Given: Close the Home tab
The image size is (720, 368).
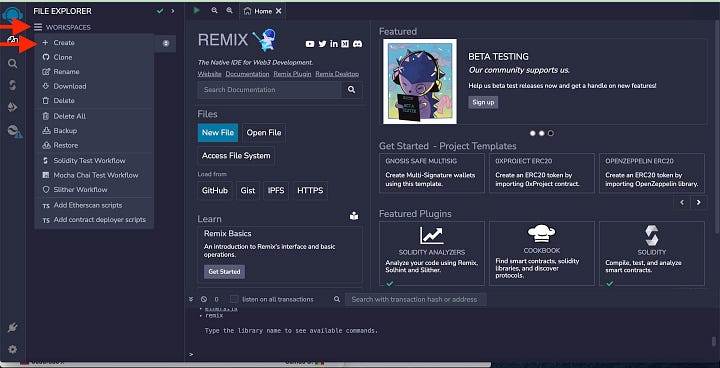Looking at the screenshot, I should click(x=279, y=11).
